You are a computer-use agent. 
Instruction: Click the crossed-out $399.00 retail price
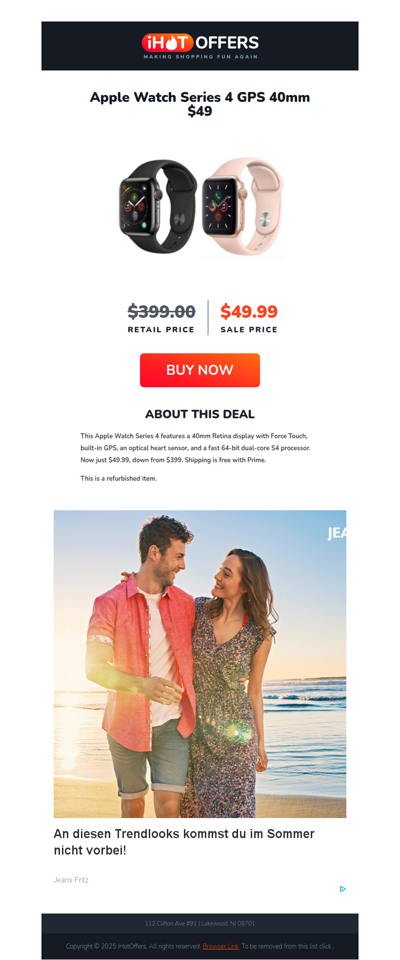(x=162, y=312)
